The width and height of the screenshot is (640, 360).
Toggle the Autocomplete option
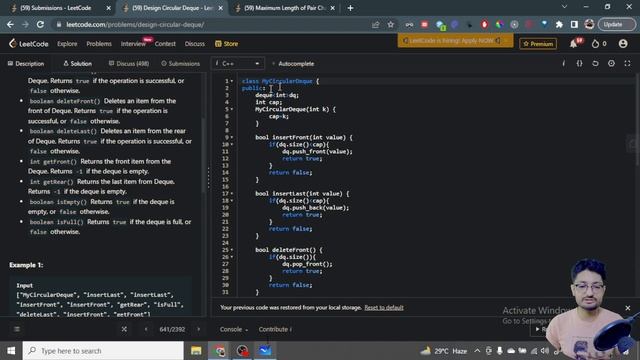[293, 64]
